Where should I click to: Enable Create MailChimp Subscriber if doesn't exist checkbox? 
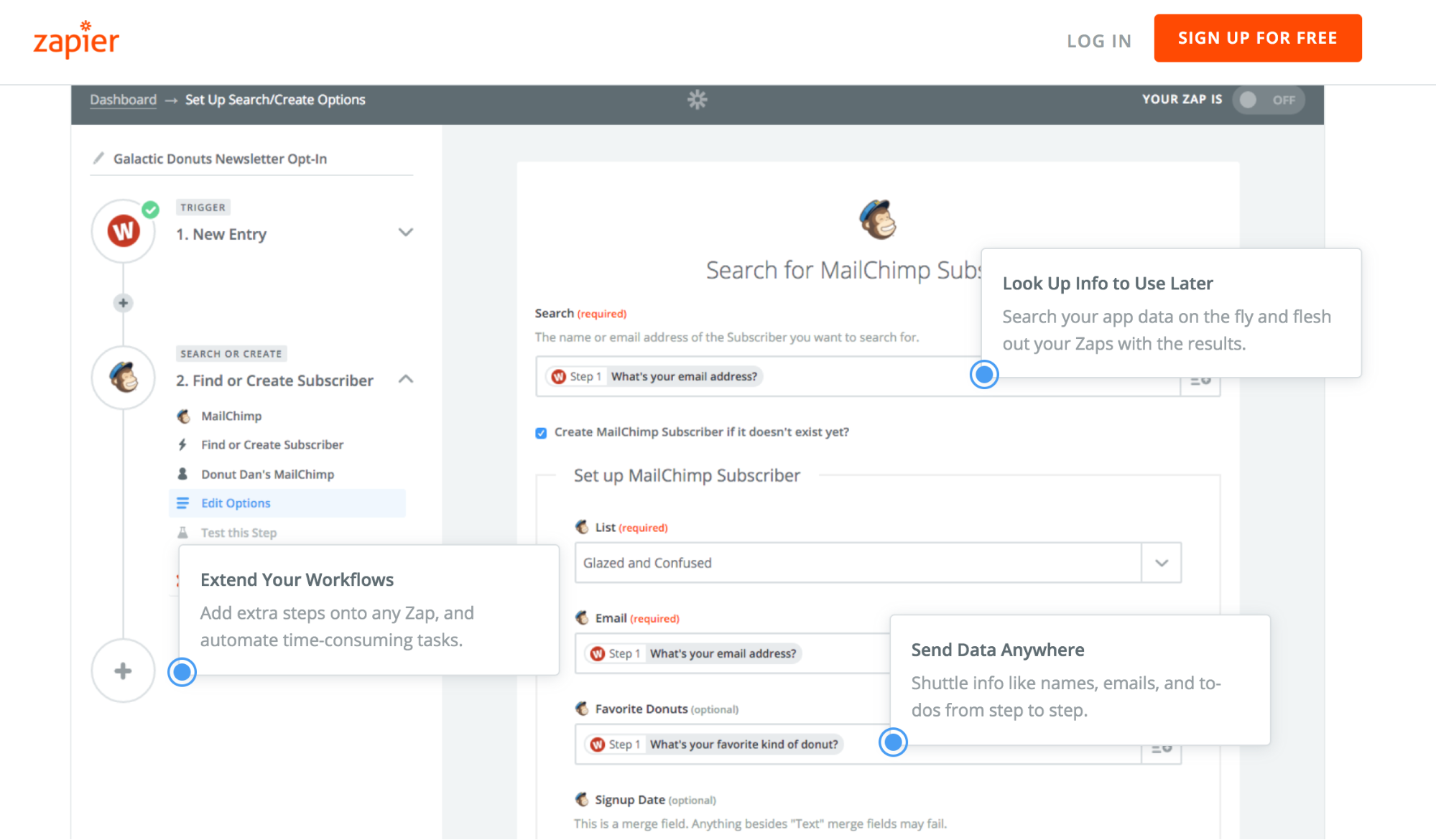coord(541,432)
